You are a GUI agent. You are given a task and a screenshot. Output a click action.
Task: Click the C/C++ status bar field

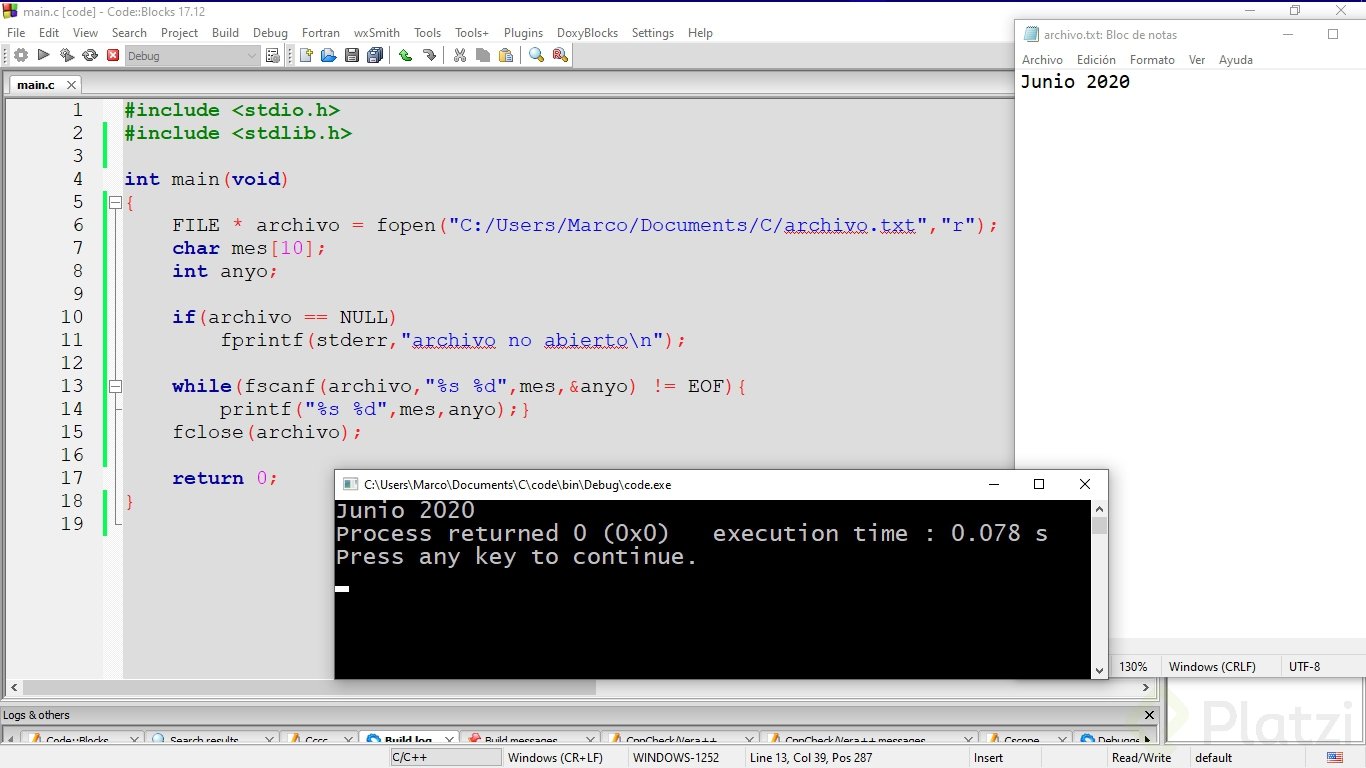[445, 758]
